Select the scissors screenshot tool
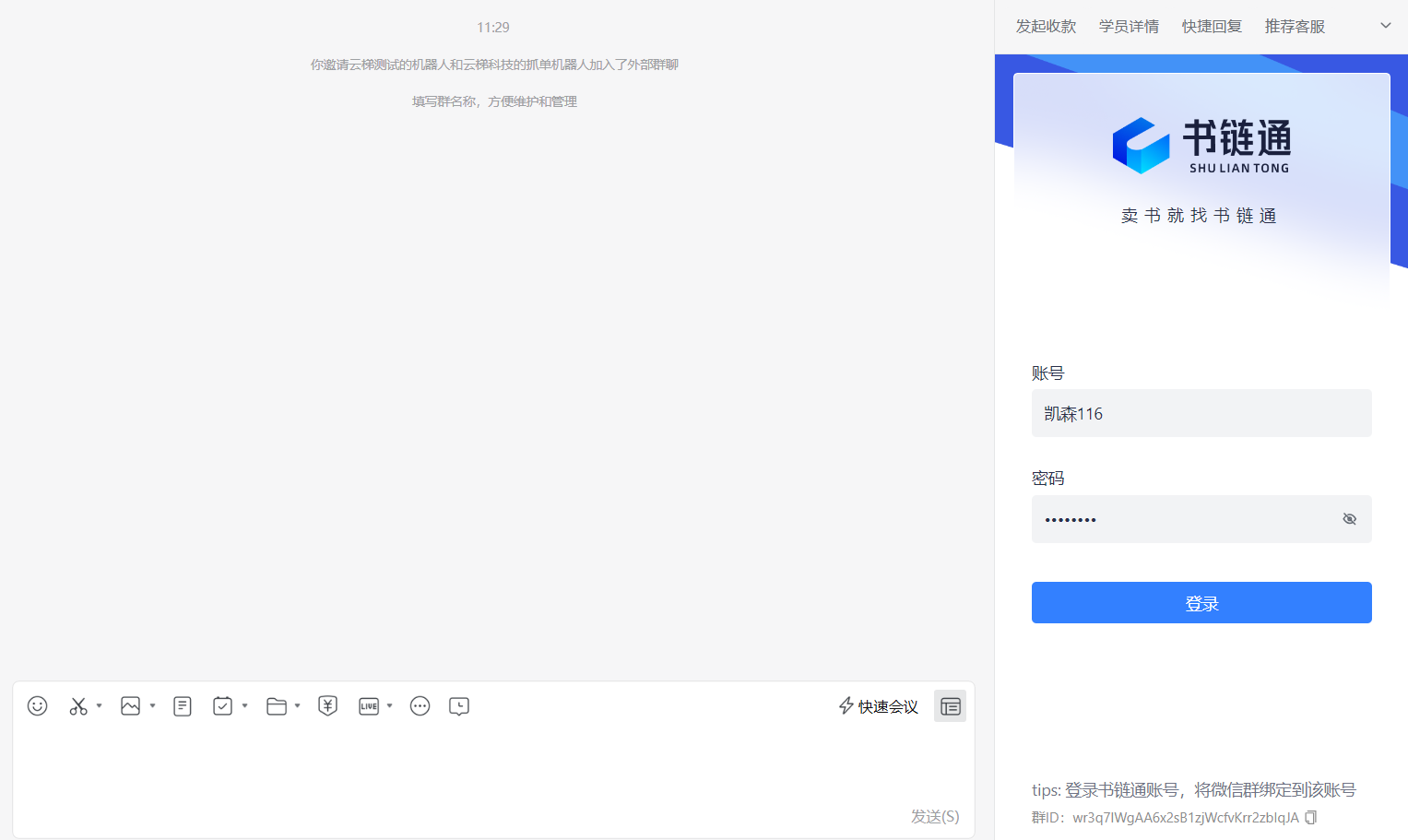This screenshot has width=1408, height=840. 78,706
